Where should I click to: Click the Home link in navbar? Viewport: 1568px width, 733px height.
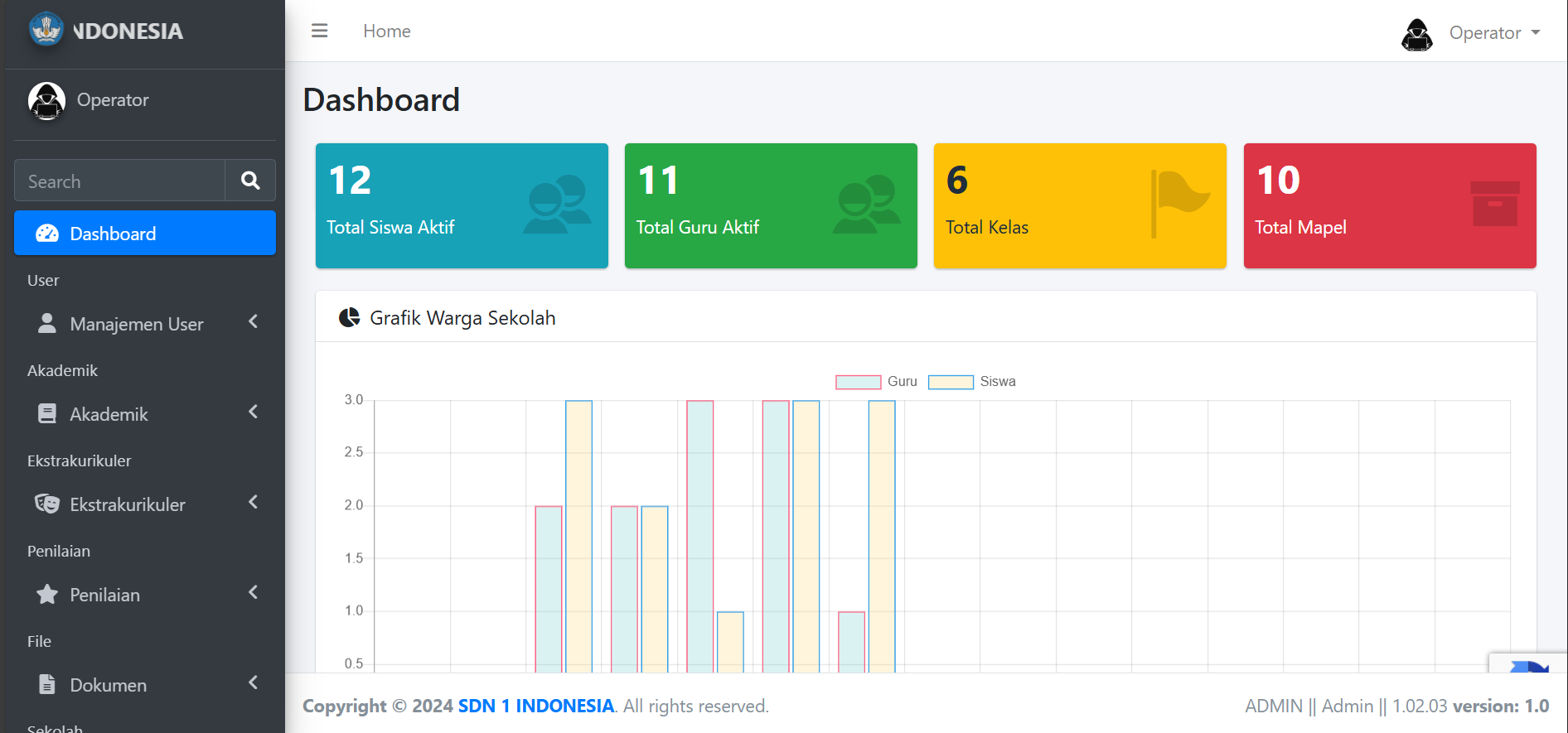pyautogui.click(x=386, y=31)
